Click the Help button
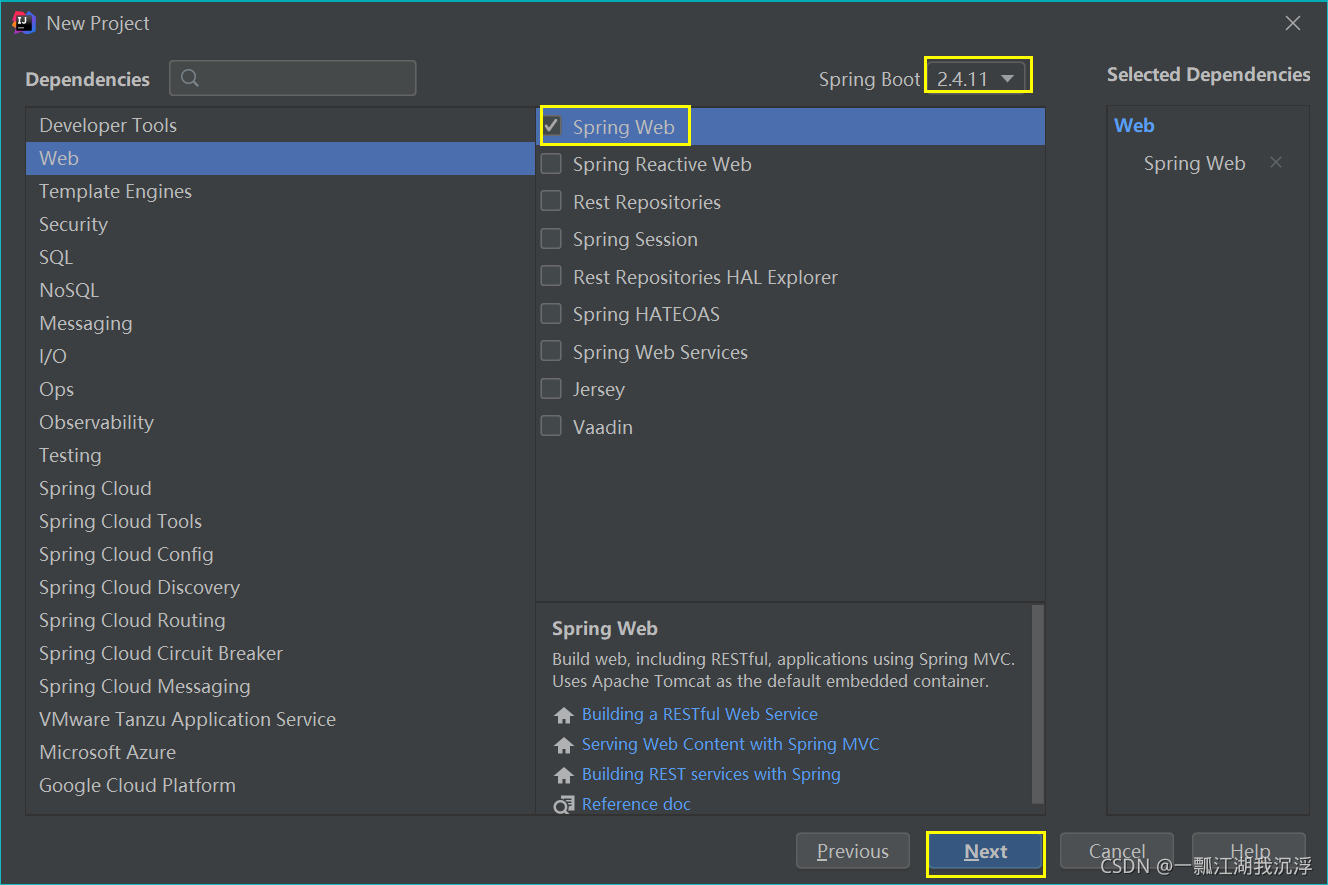 1249,852
